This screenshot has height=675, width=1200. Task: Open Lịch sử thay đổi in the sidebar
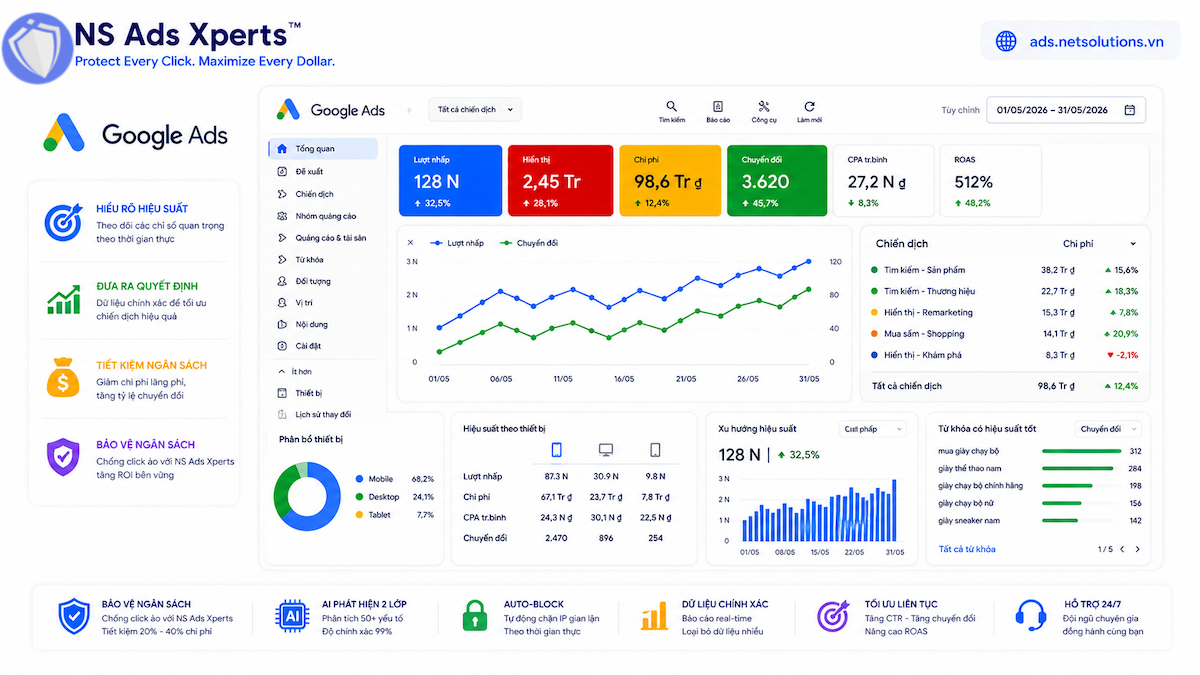[x=323, y=414]
